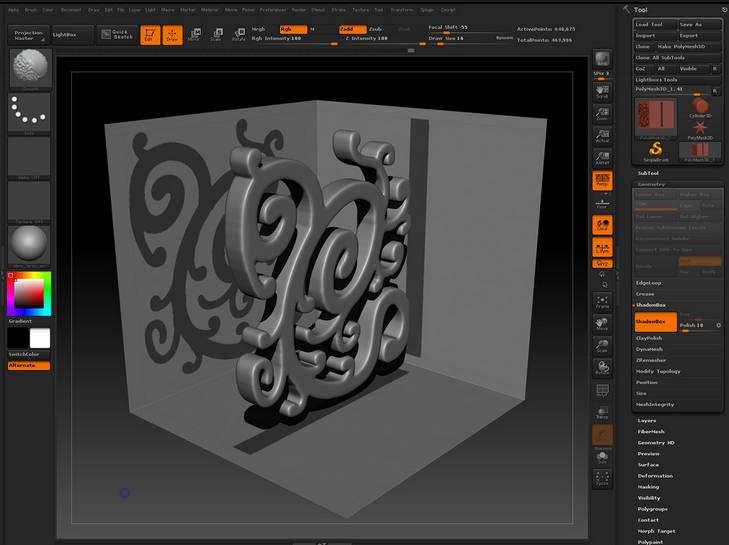729x545 pixels.
Task: Click the Zoom canvas icon
Action: click(602, 113)
